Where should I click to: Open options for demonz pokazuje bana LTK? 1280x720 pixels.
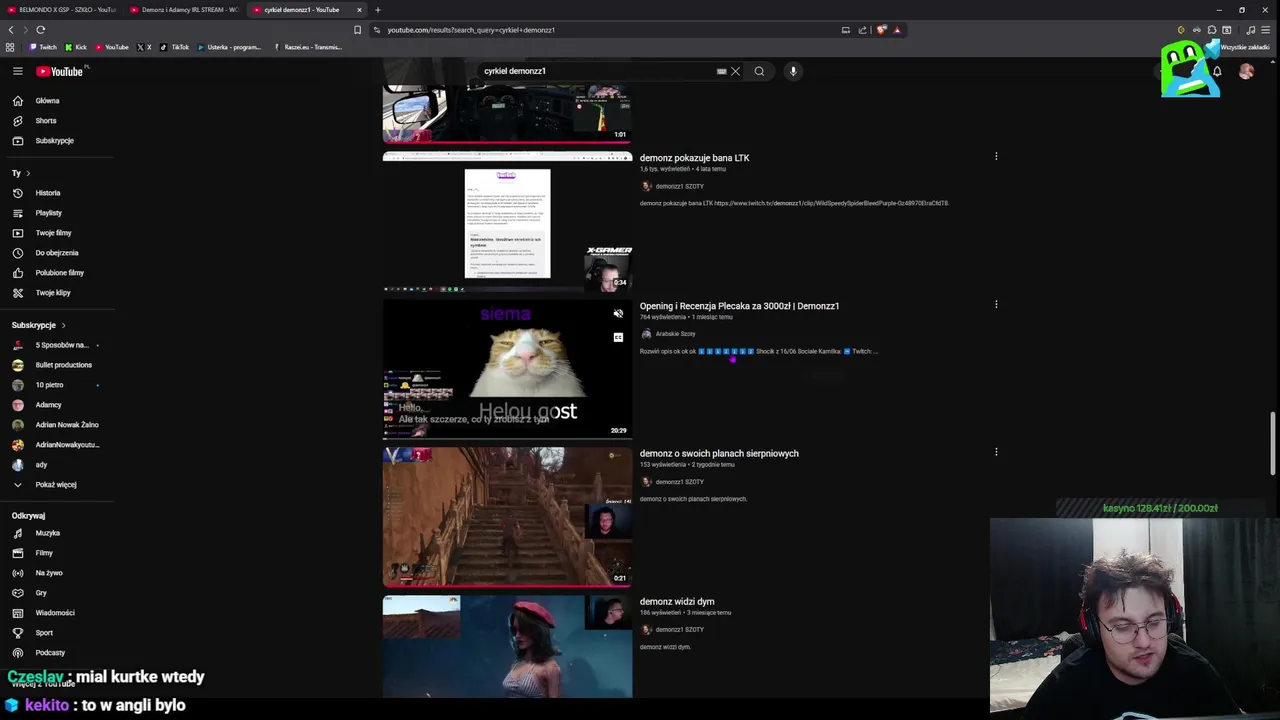[x=996, y=156]
